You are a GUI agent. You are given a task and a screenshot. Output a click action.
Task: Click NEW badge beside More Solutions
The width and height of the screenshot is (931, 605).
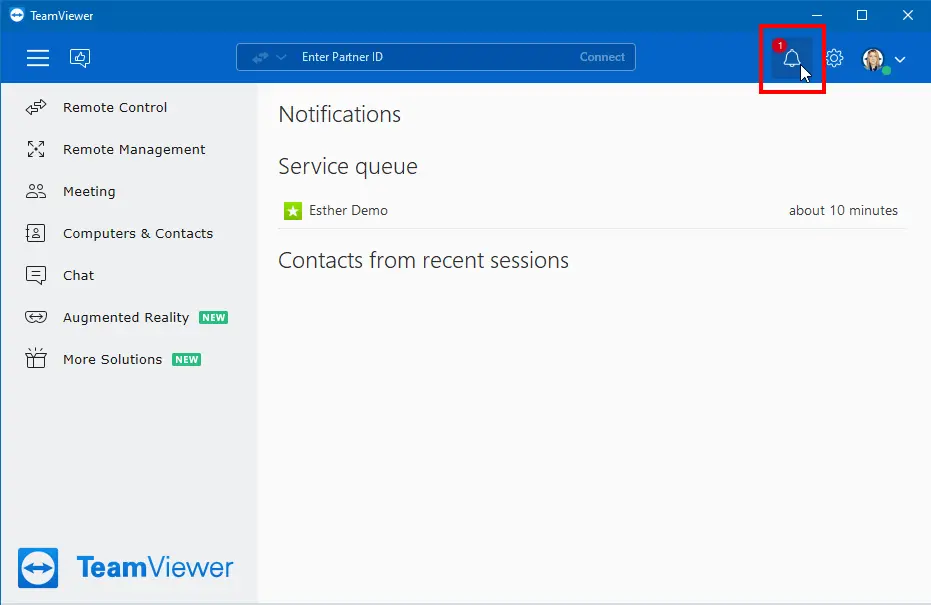[x=186, y=360]
